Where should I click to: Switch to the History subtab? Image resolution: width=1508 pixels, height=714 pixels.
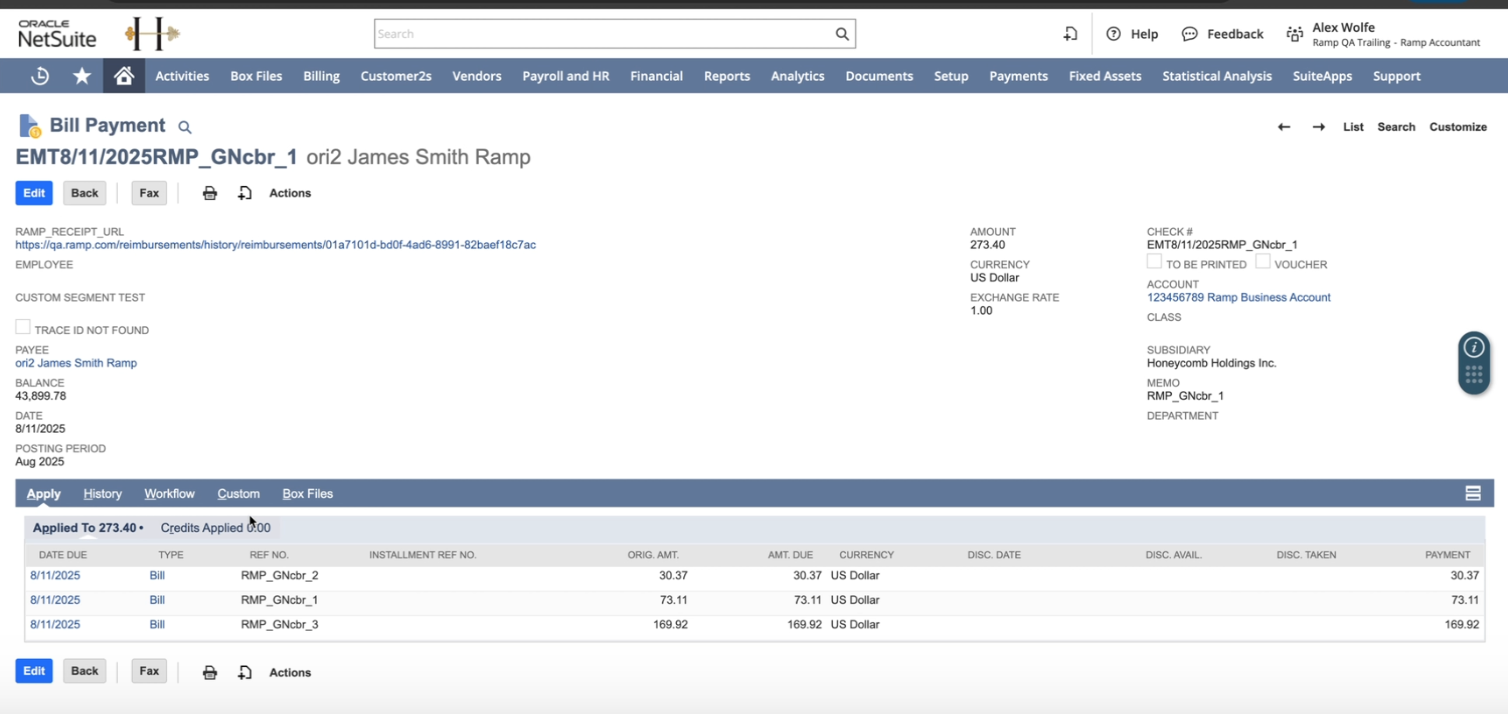(x=103, y=493)
